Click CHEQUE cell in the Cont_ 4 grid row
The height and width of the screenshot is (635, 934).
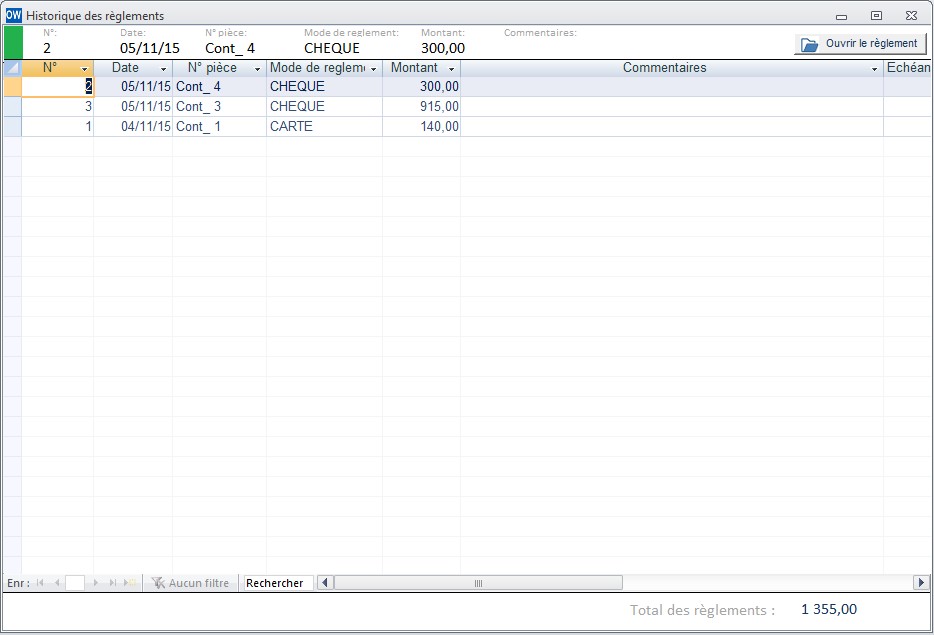coord(325,86)
